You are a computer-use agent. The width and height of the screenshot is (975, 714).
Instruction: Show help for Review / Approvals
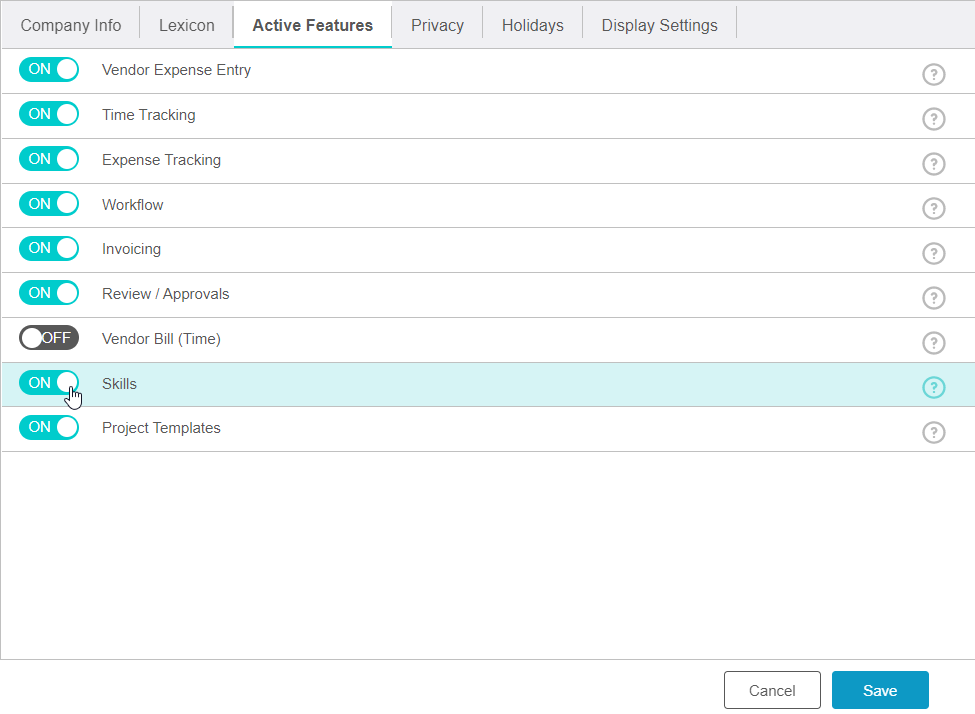point(933,298)
